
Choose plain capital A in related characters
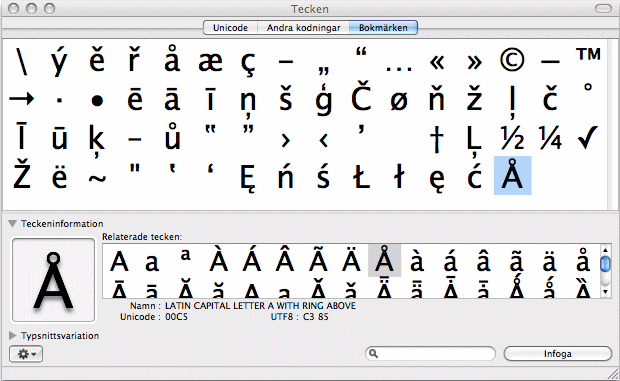(119, 262)
